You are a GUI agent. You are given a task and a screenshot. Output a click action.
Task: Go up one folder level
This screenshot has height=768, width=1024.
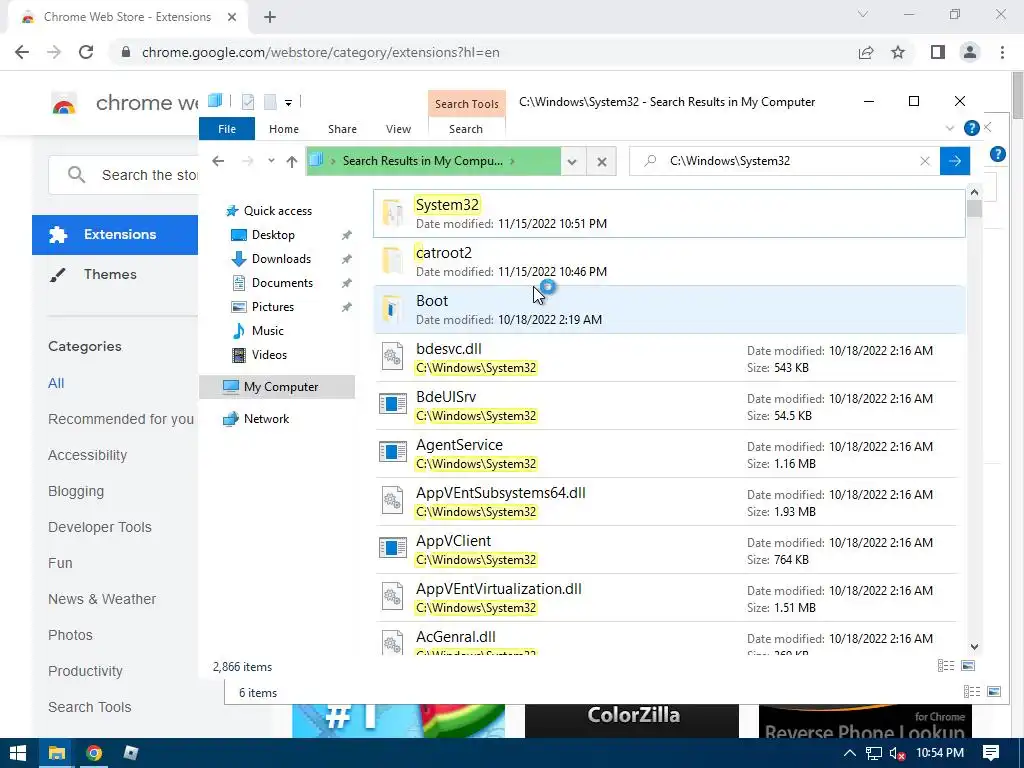(x=291, y=161)
